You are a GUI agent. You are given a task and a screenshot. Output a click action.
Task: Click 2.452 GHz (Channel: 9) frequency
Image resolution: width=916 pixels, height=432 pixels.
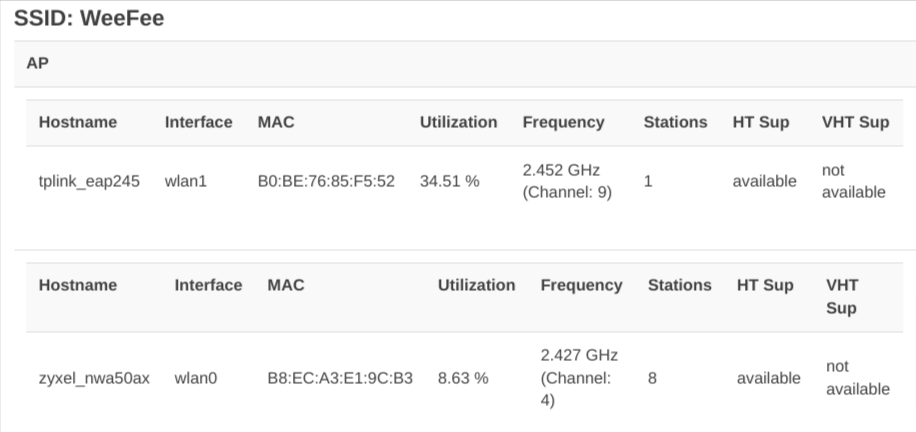click(x=567, y=181)
